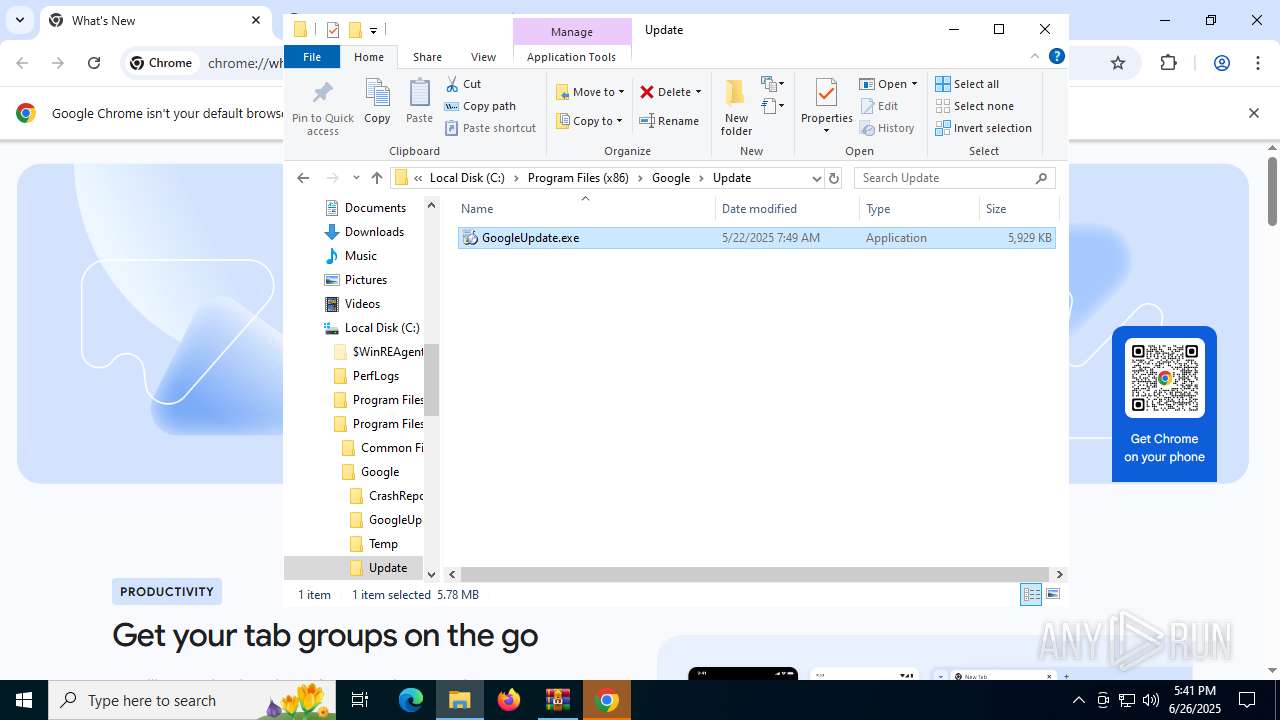Open the Recent locations dropdown in Explorer
Viewport: 1280px width, 720px height.
click(355, 178)
